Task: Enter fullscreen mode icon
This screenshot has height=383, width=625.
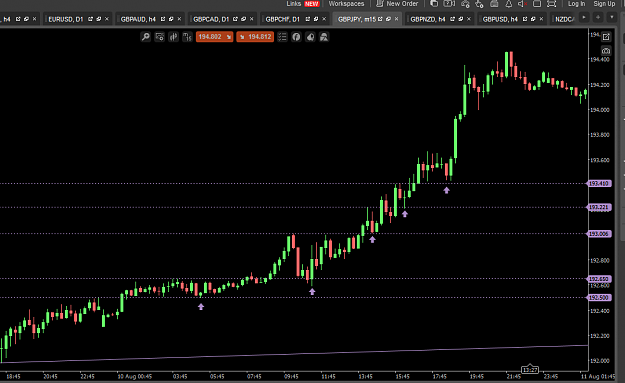Action: [x=551, y=4]
